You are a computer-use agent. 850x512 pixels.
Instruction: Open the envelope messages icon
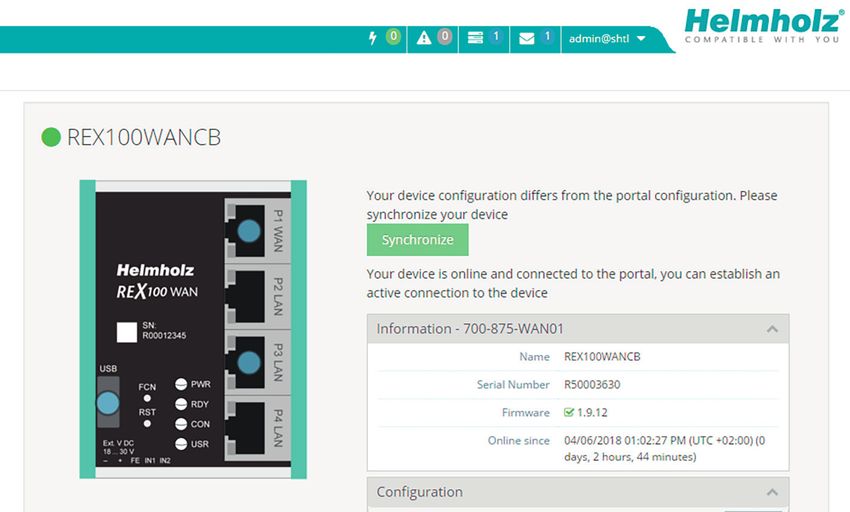[527, 39]
